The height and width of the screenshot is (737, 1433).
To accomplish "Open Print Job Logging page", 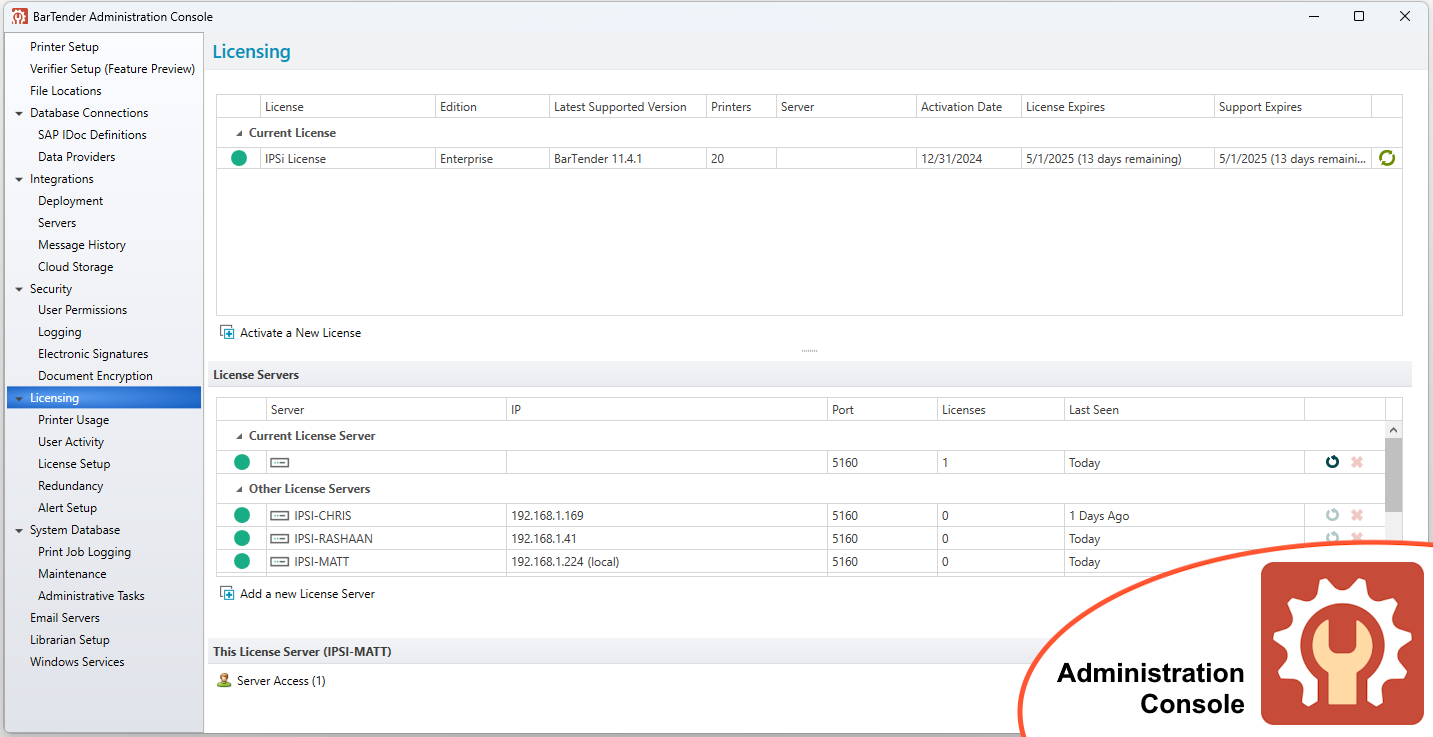I will (84, 552).
